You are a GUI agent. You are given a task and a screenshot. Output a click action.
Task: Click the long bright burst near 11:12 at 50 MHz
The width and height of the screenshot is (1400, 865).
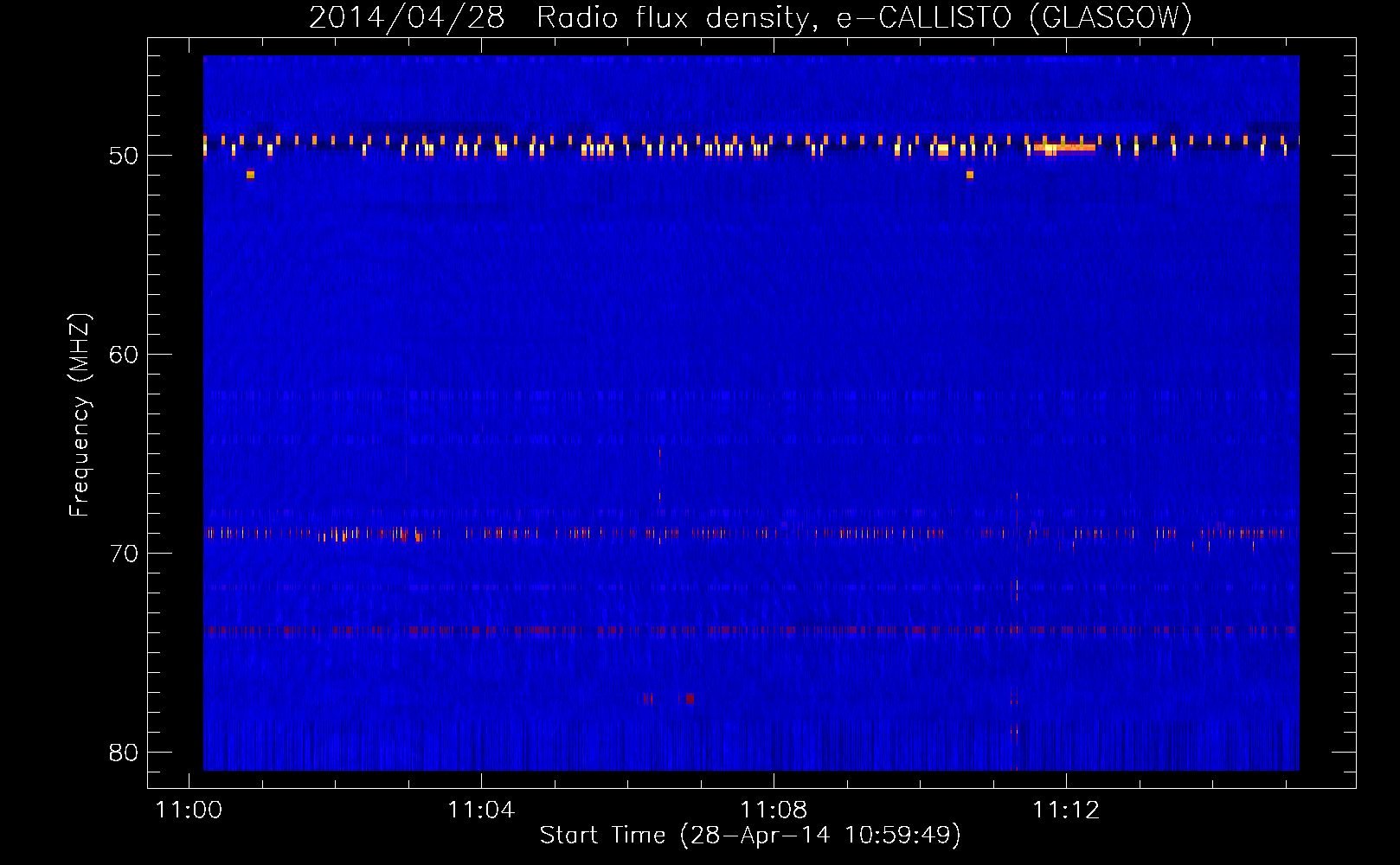pyautogui.click(x=1064, y=148)
